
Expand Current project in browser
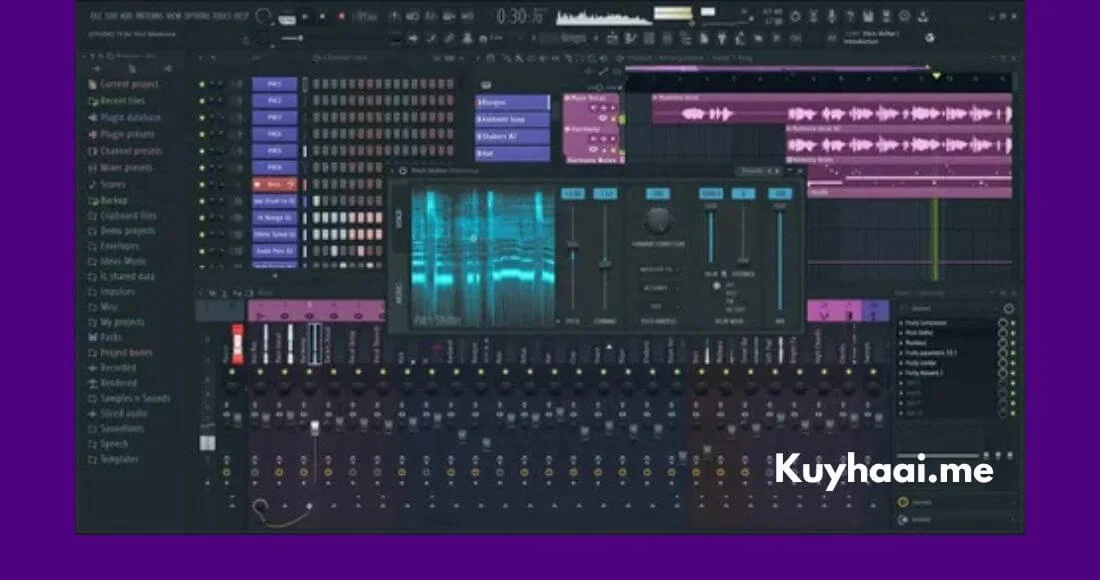(123, 84)
